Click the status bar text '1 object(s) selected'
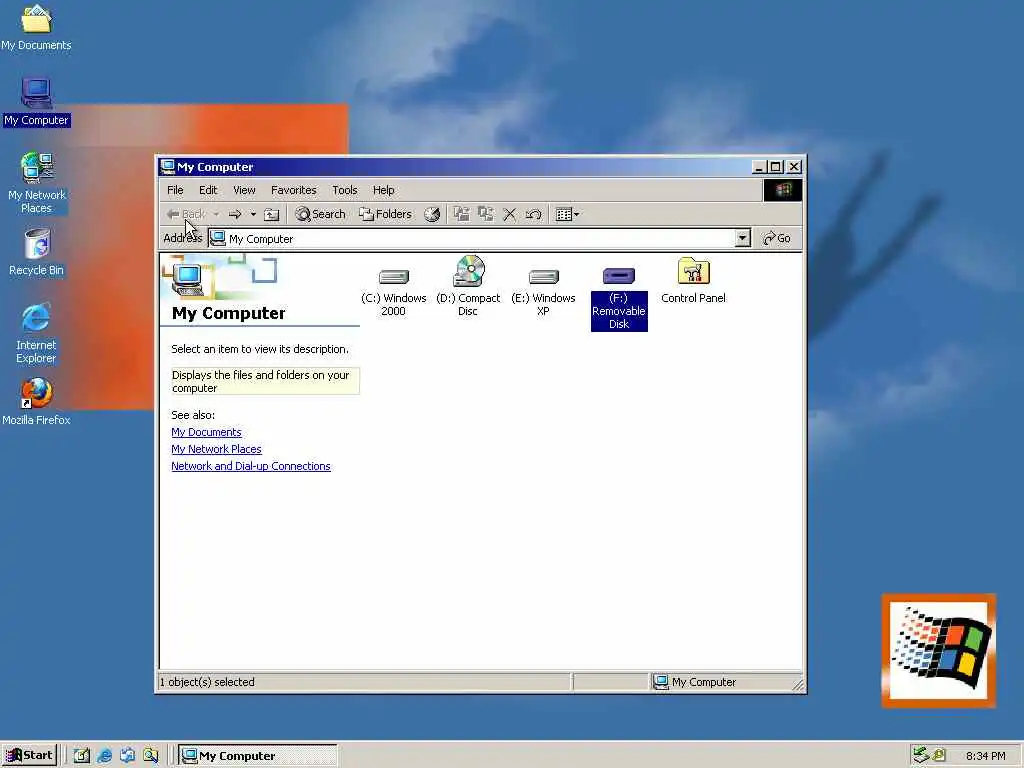1024x768 pixels. click(207, 682)
